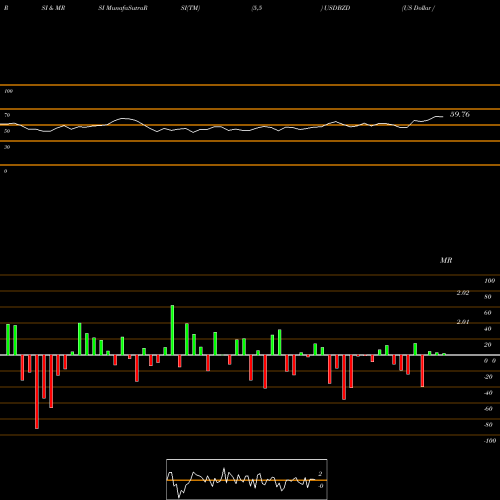Click the MR axis label 60

488,313
